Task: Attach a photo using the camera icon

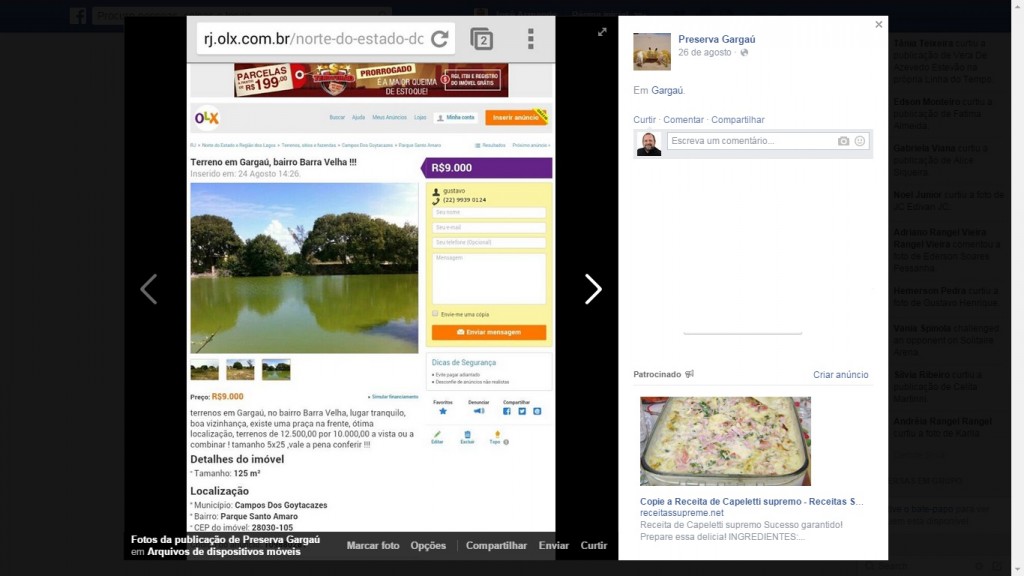Action: 843,141
